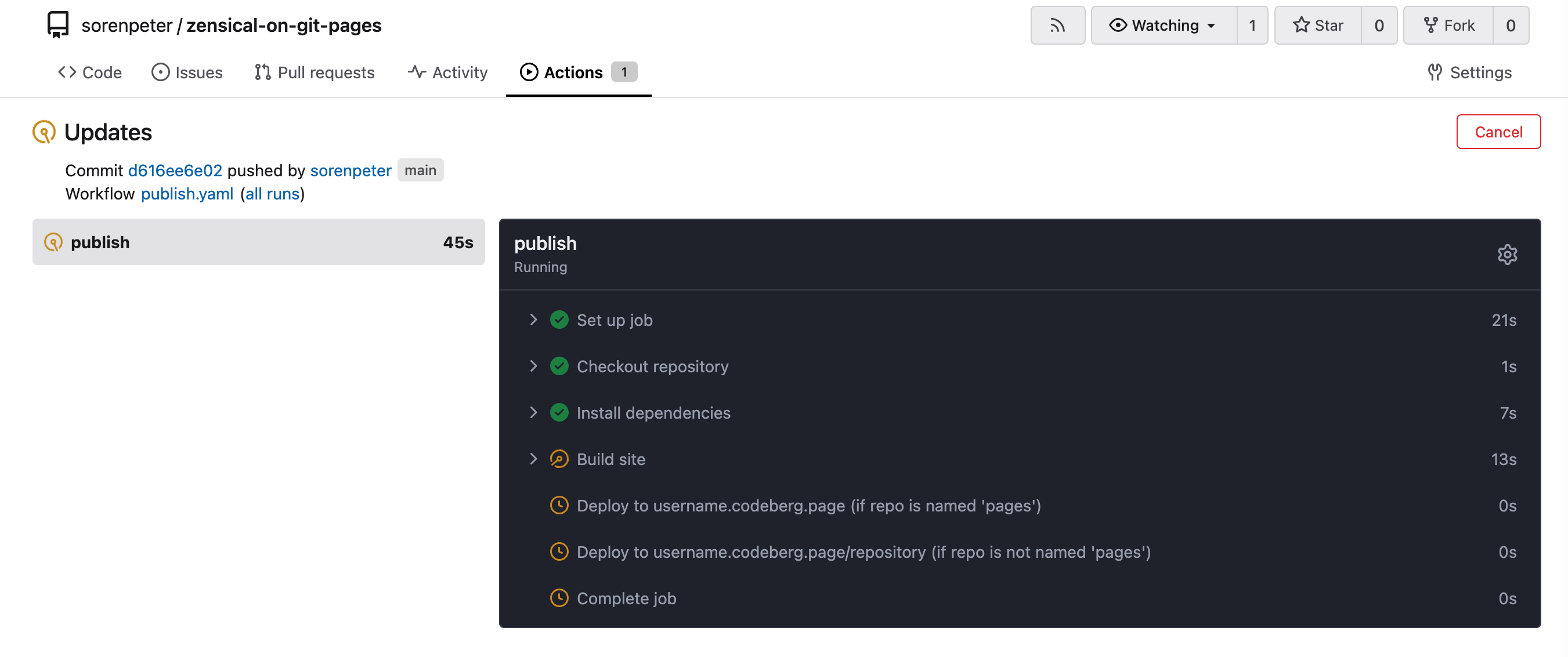Open watchers count 1
1568x657 pixels.
point(1252,25)
